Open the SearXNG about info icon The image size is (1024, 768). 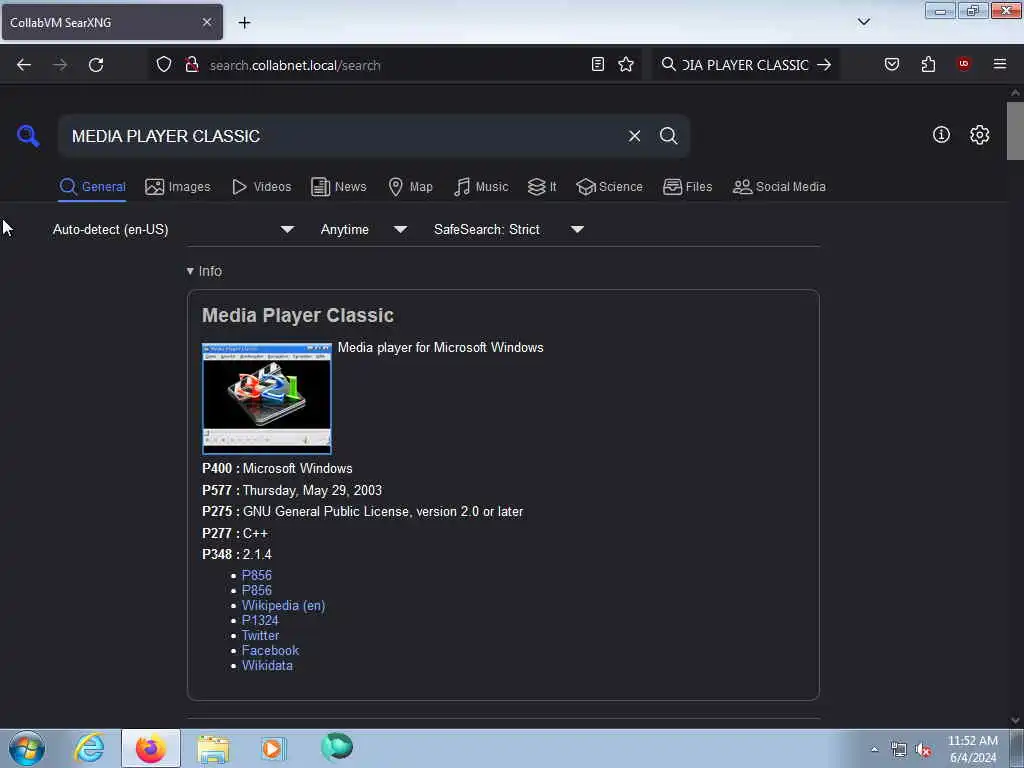(941, 135)
